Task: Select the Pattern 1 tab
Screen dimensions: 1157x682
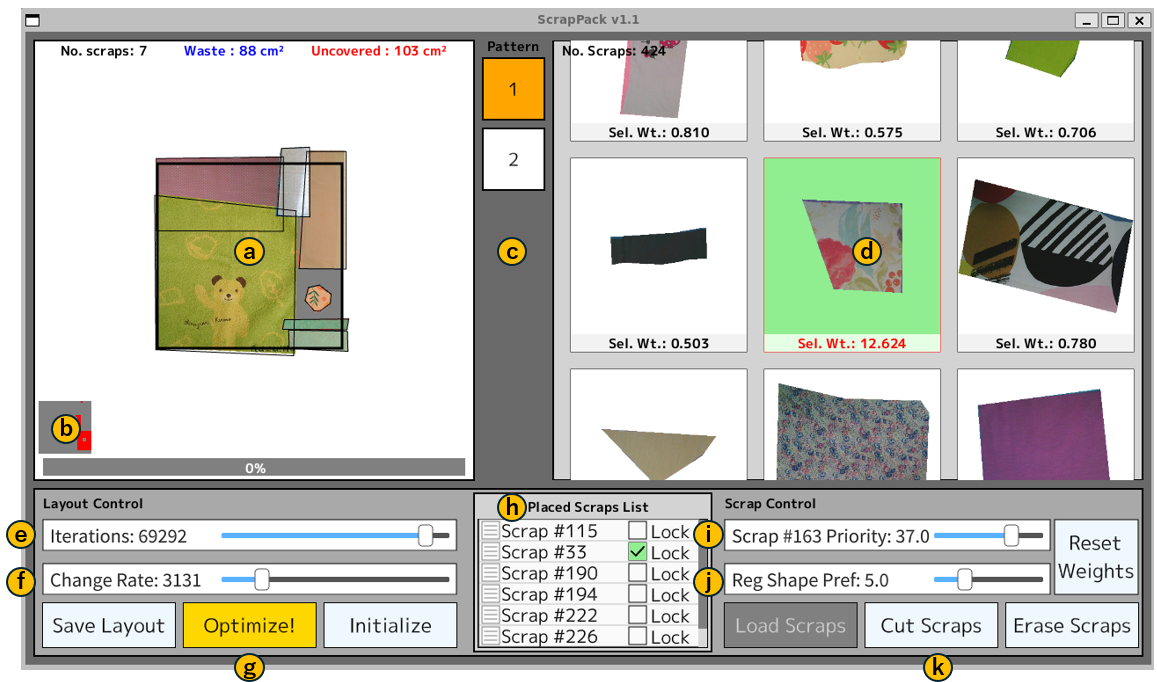Action: [513, 88]
